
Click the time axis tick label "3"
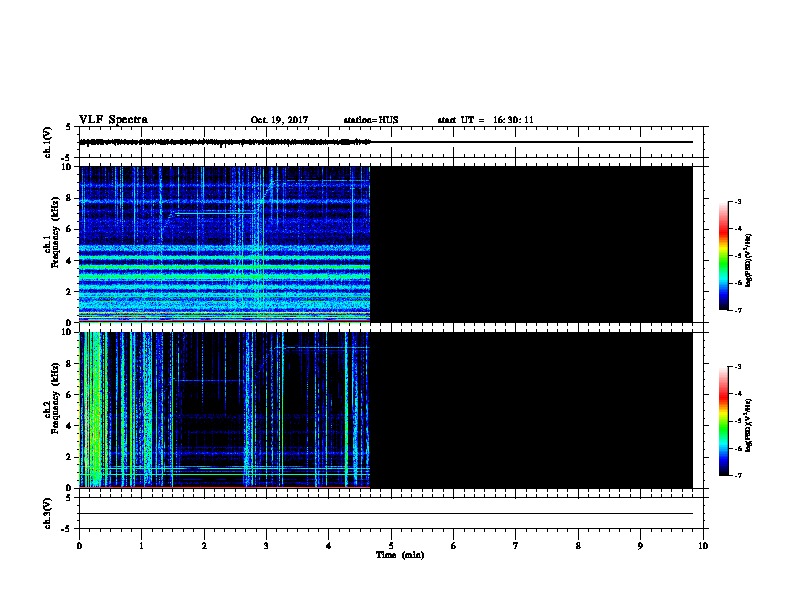[x=266, y=546]
